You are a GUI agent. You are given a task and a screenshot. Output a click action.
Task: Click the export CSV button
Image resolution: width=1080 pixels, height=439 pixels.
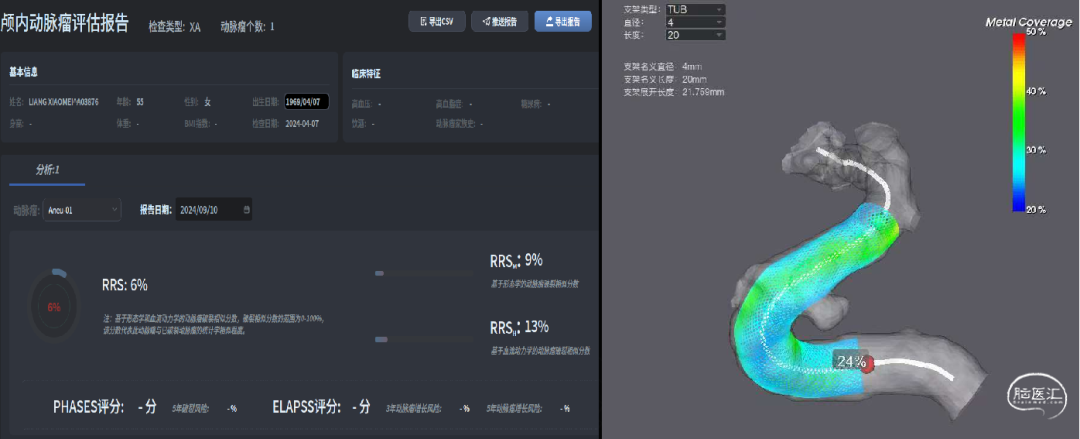tap(437, 22)
